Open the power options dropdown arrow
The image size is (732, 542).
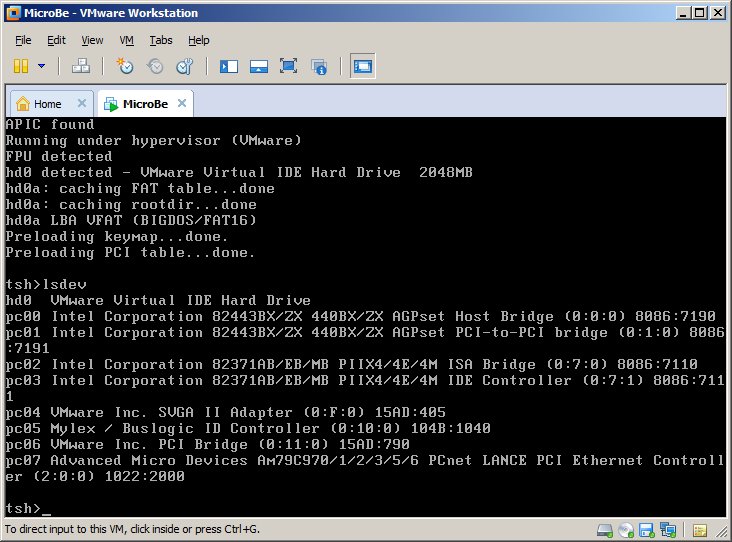(42, 66)
